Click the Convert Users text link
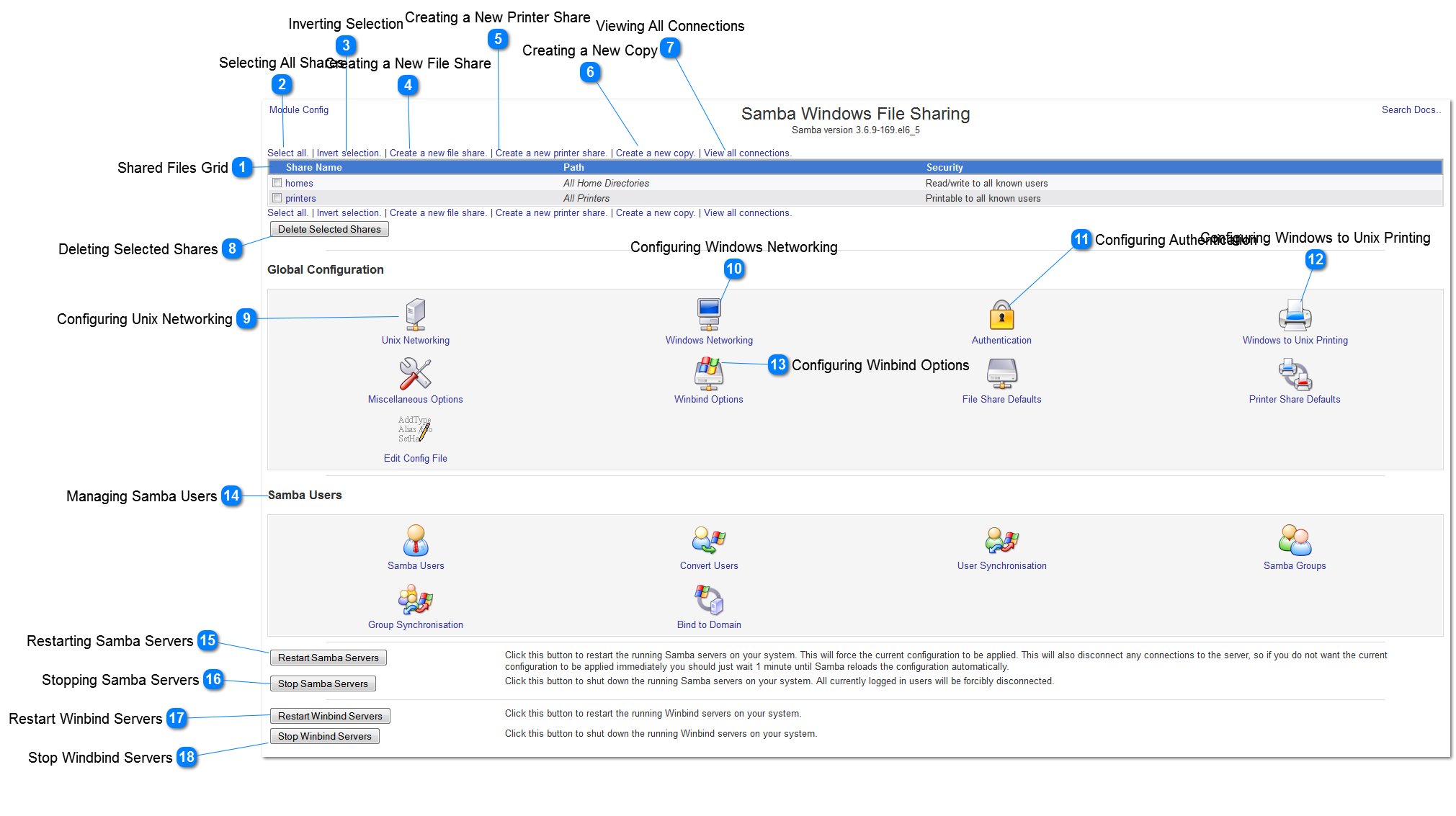 (x=709, y=566)
